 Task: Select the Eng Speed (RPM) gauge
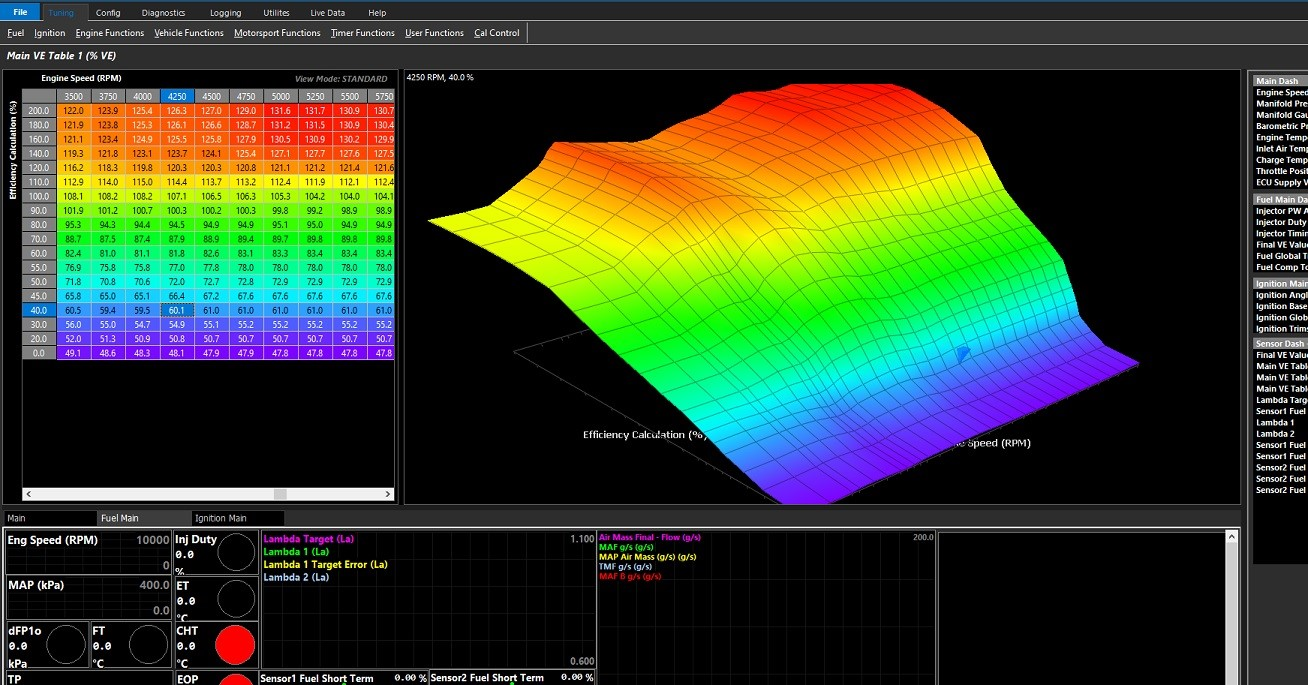88,552
